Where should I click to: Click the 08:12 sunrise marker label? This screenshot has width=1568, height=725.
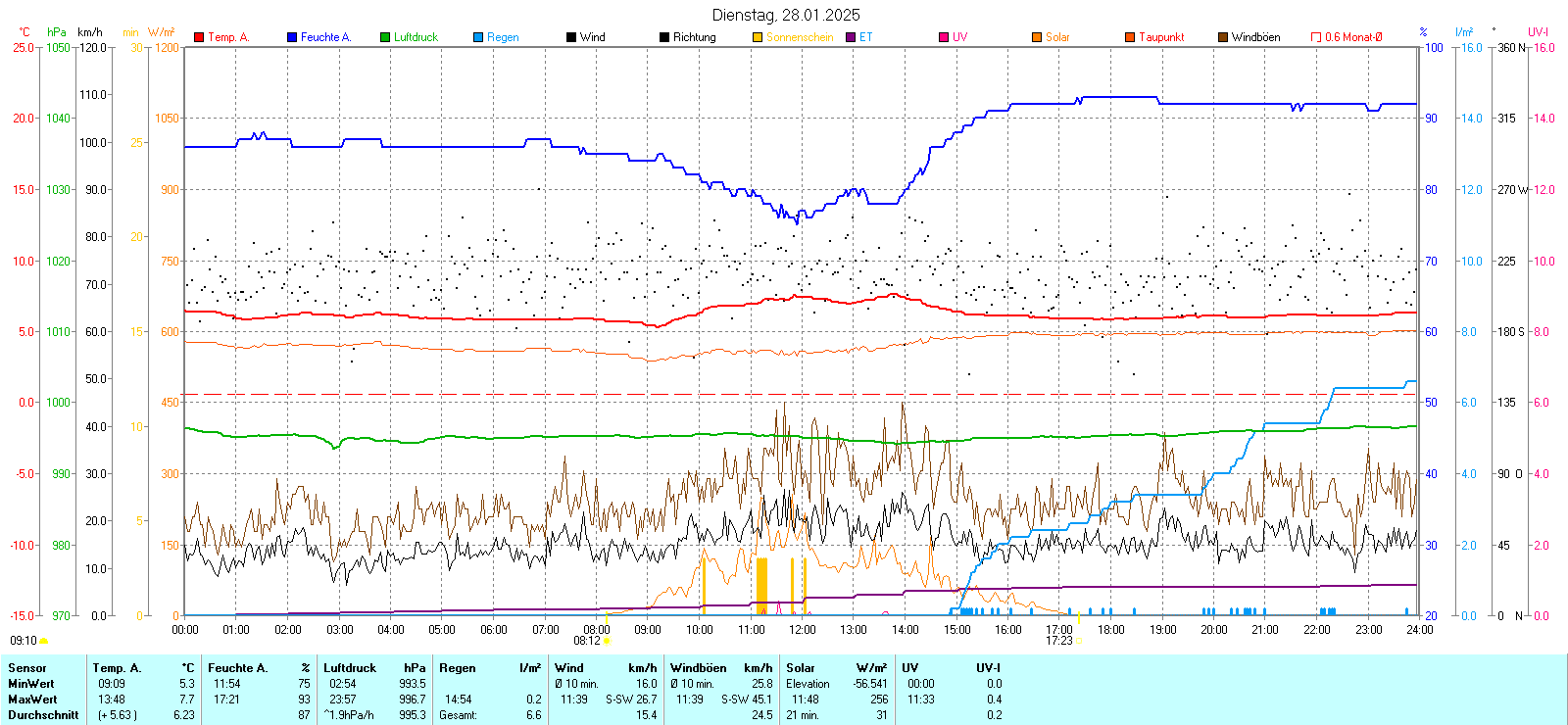[x=586, y=641]
